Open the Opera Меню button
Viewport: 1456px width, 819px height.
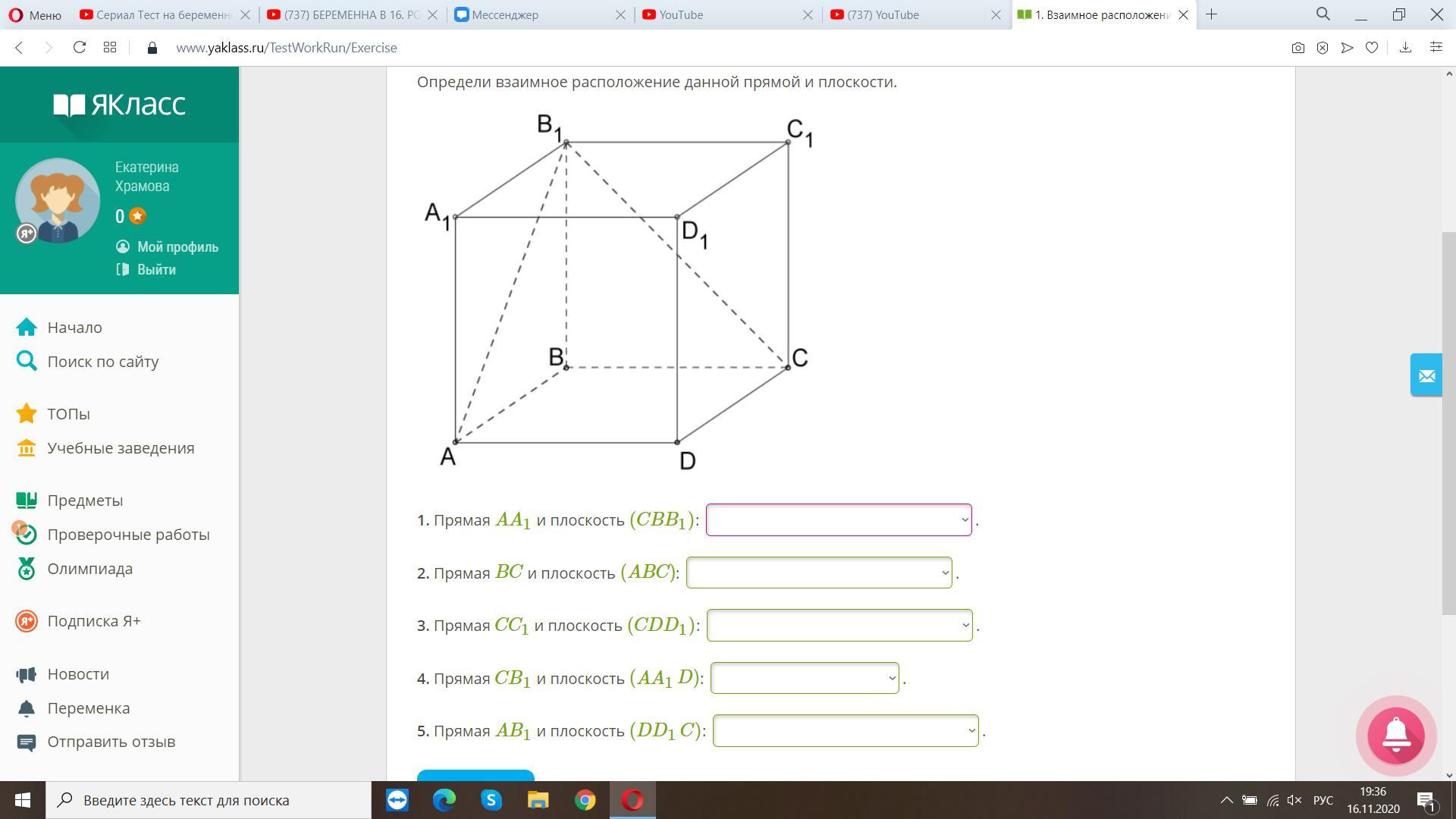click(x=36, y=14)
